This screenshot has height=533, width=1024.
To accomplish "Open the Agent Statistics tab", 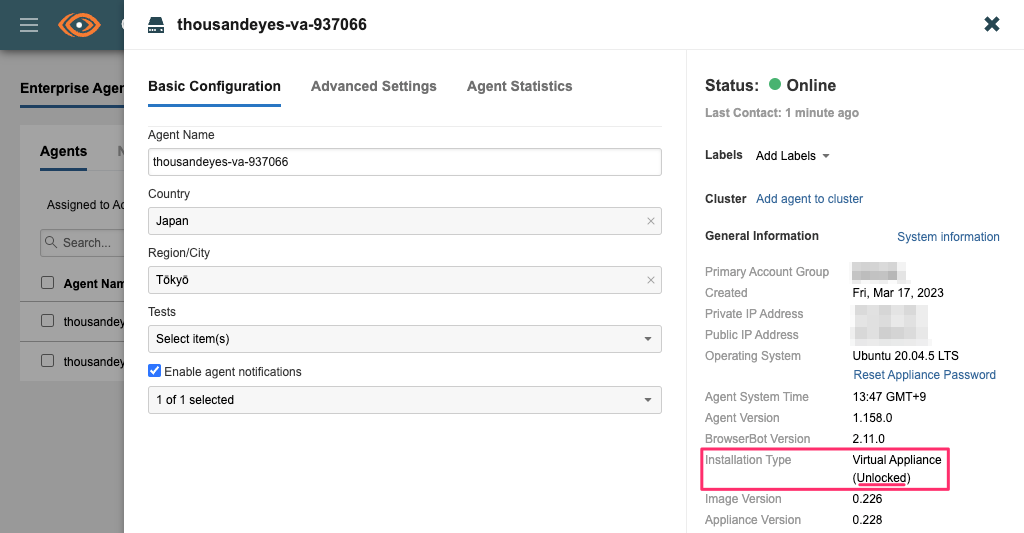I will 519,86.
